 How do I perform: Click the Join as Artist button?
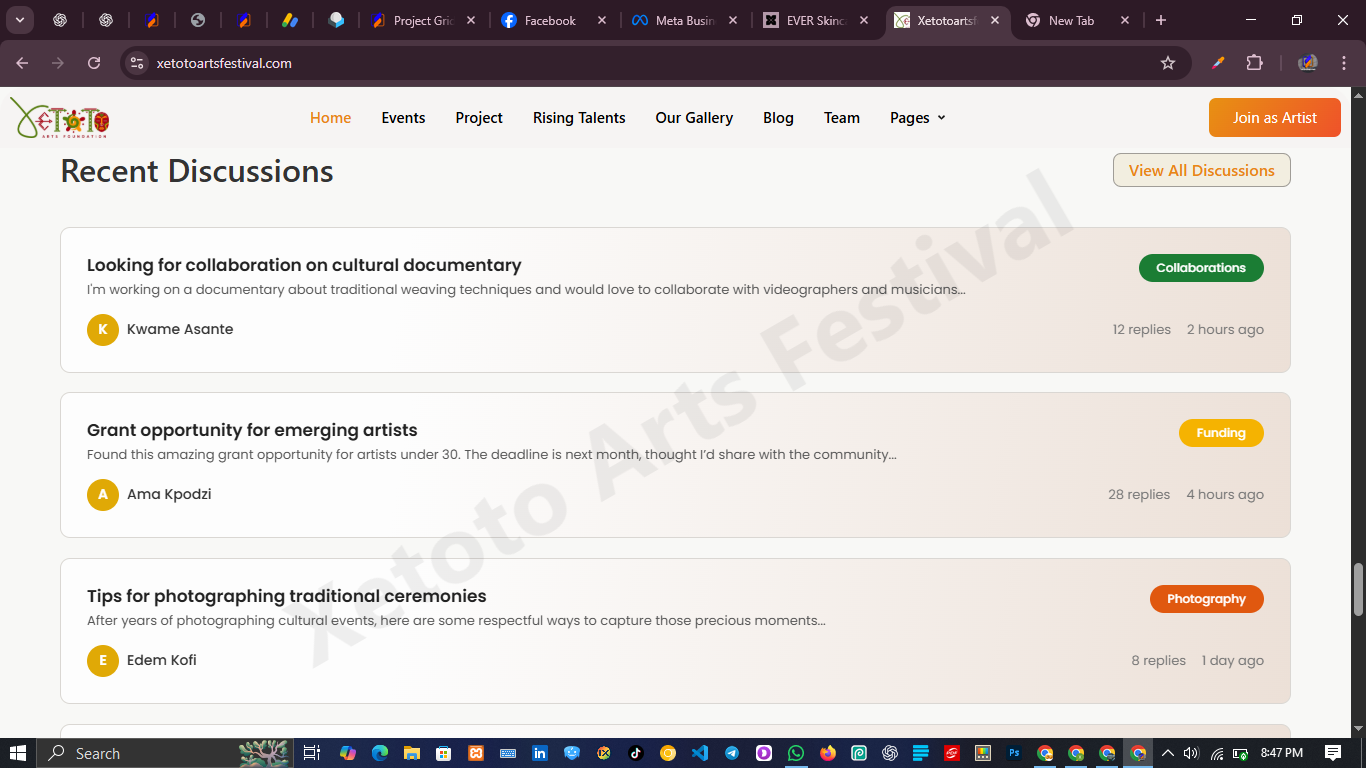click(1274, 117)
